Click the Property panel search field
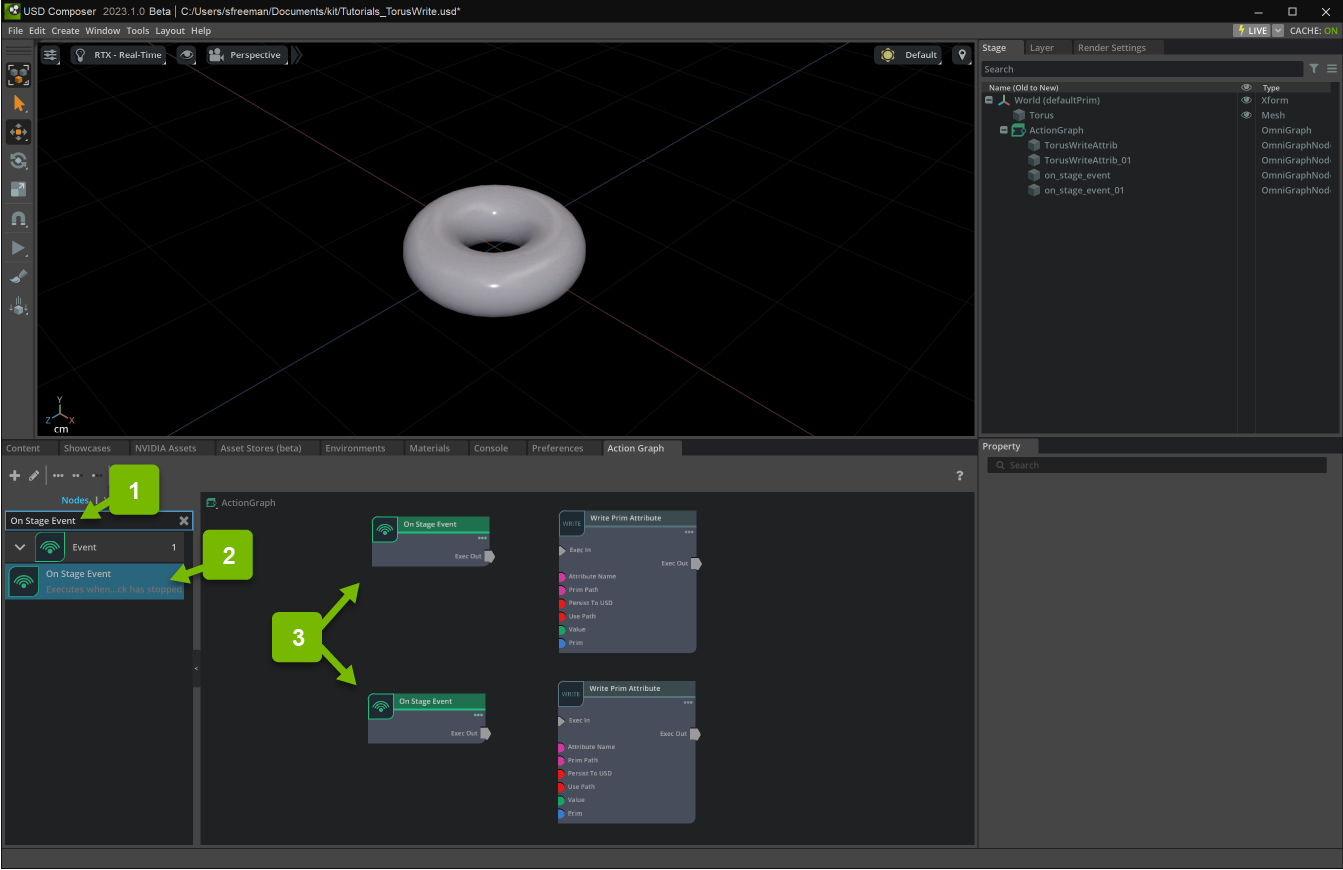The image size is (1343, 870). (x=1157, y=465)
